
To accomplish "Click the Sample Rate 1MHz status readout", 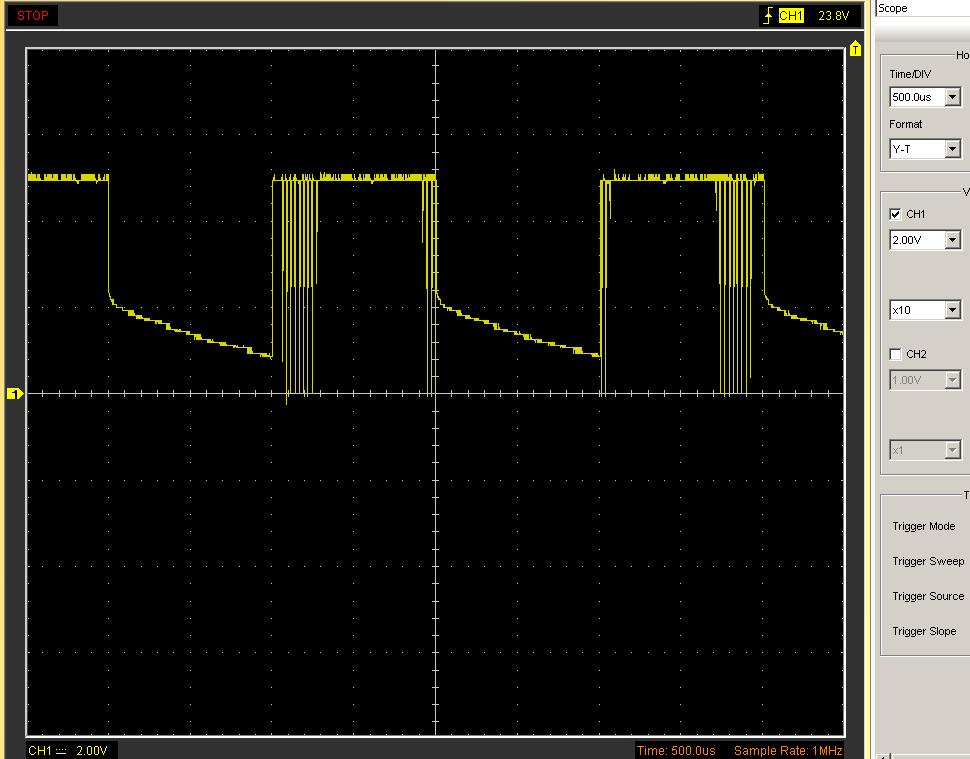I will point(788,750).
